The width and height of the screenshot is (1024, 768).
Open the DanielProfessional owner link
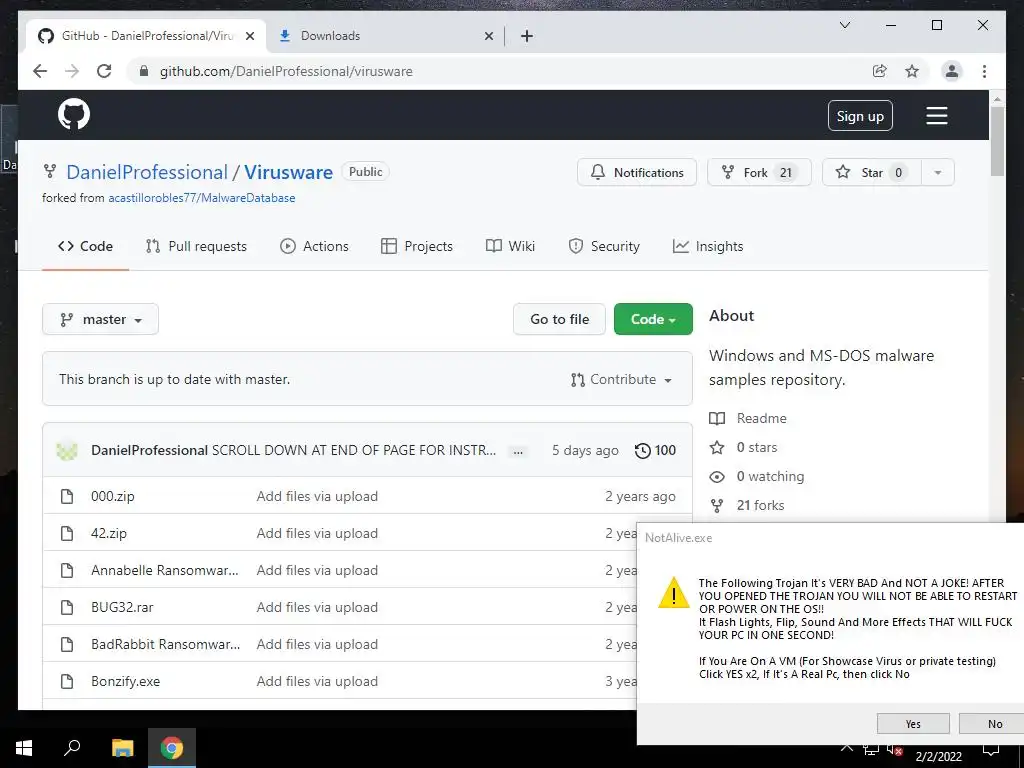147,172
